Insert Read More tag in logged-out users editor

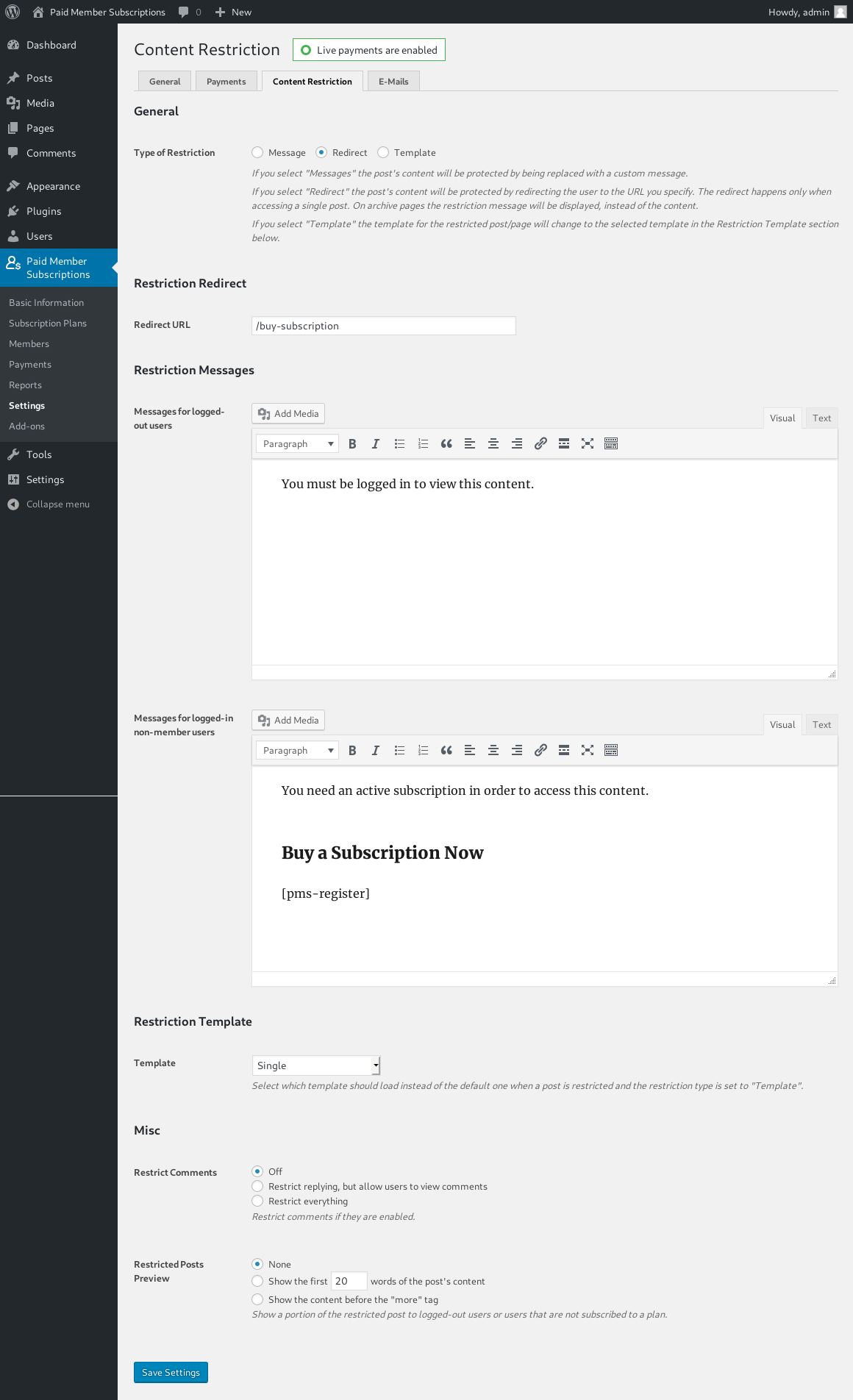pyautogui.click(x=564, y=443)
